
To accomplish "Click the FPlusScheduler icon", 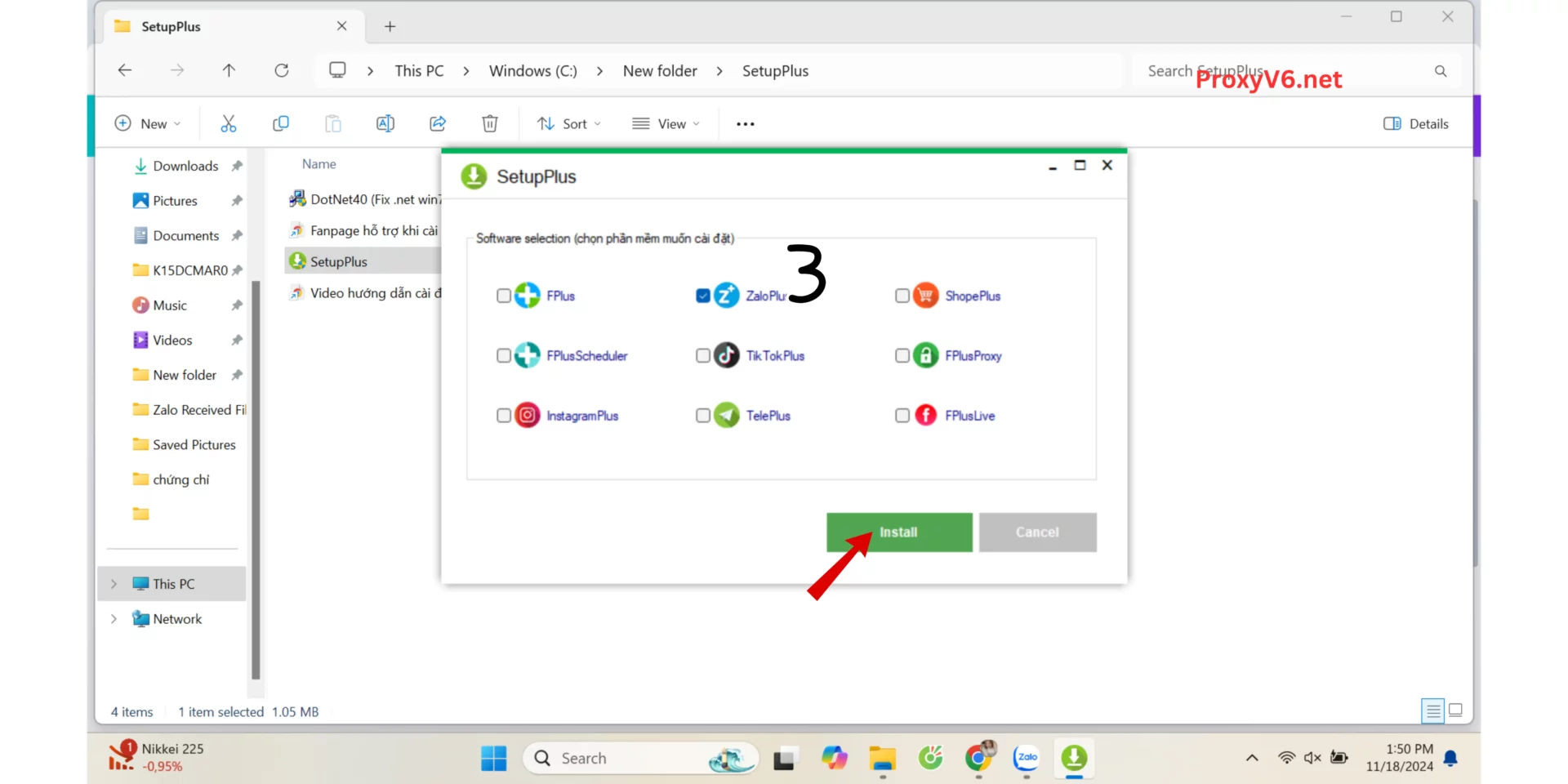I will pos(528,355).
